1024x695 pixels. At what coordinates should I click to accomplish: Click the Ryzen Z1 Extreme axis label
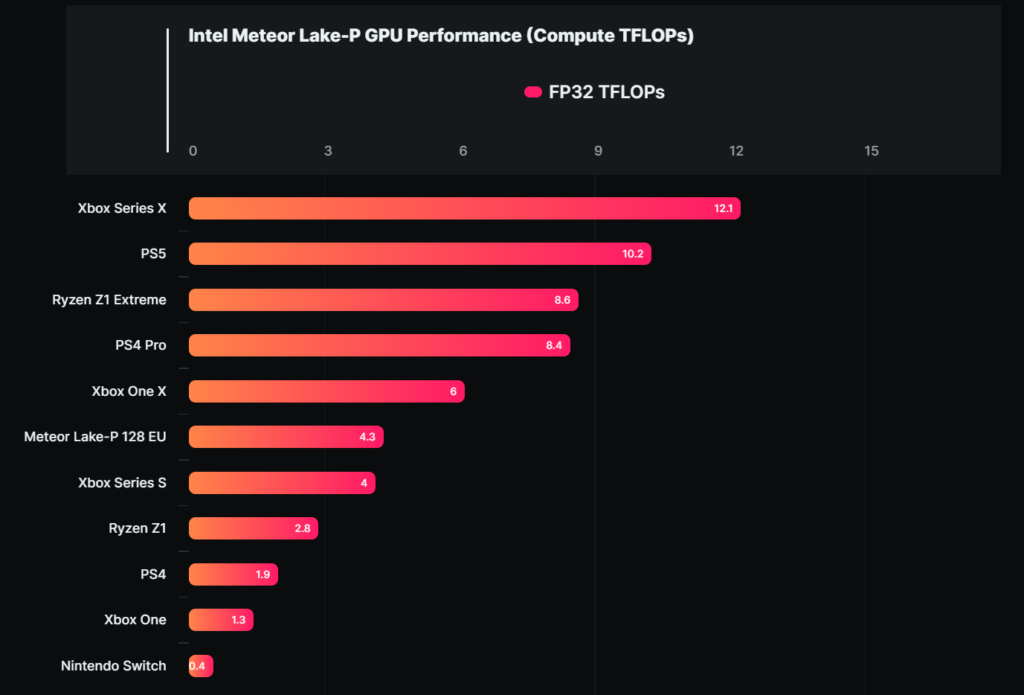pos(109,300)
